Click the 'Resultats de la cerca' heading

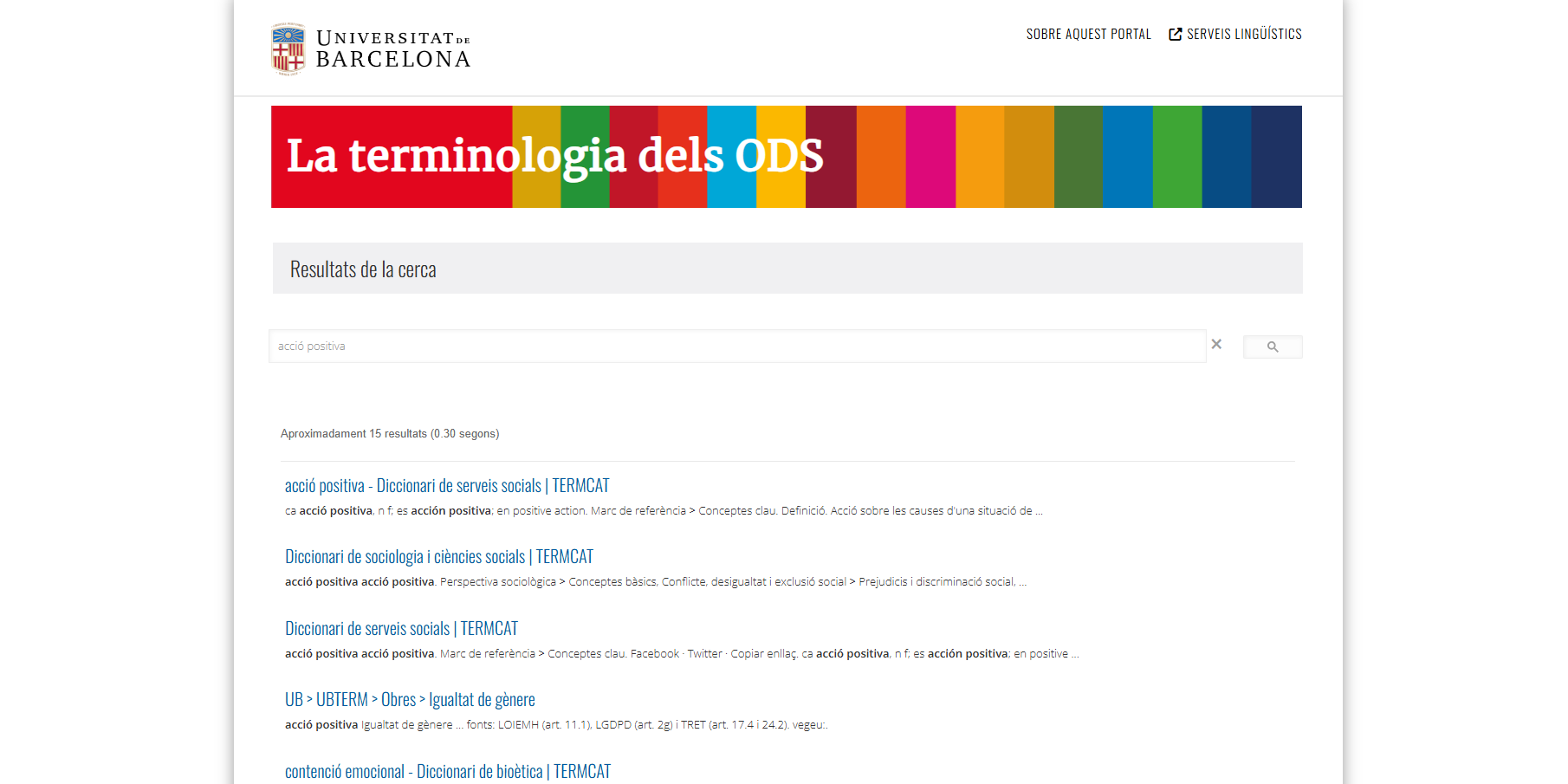[363, 269]
